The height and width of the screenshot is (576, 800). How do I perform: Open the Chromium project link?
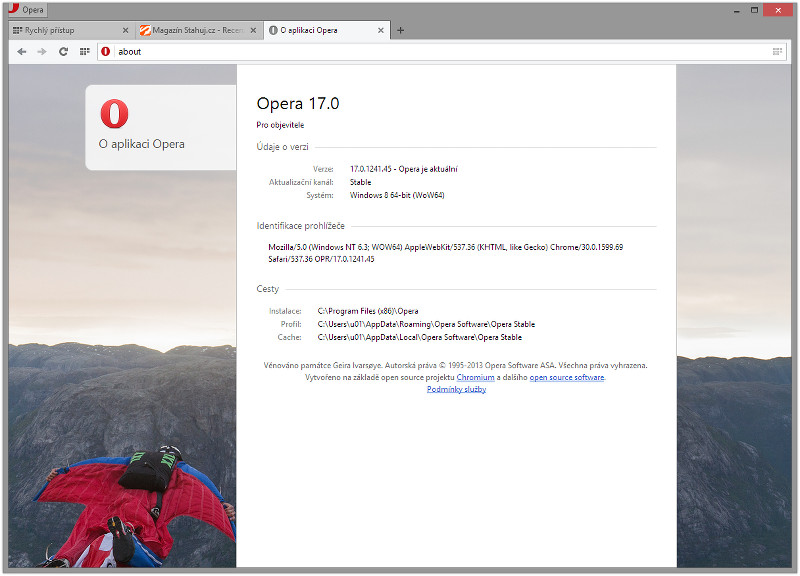475,378
